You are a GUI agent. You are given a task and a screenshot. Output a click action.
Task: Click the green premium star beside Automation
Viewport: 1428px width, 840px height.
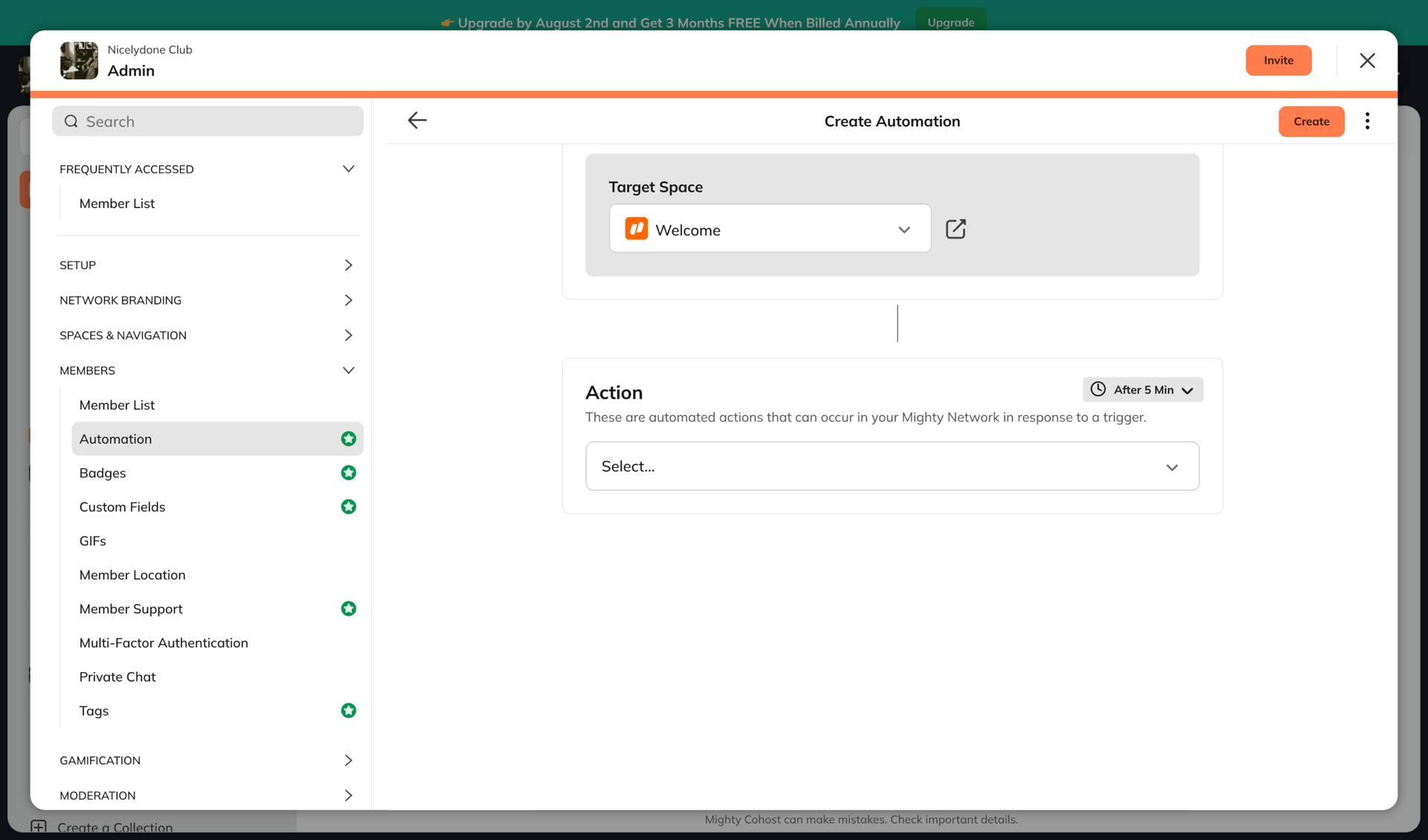click(348, 439)
